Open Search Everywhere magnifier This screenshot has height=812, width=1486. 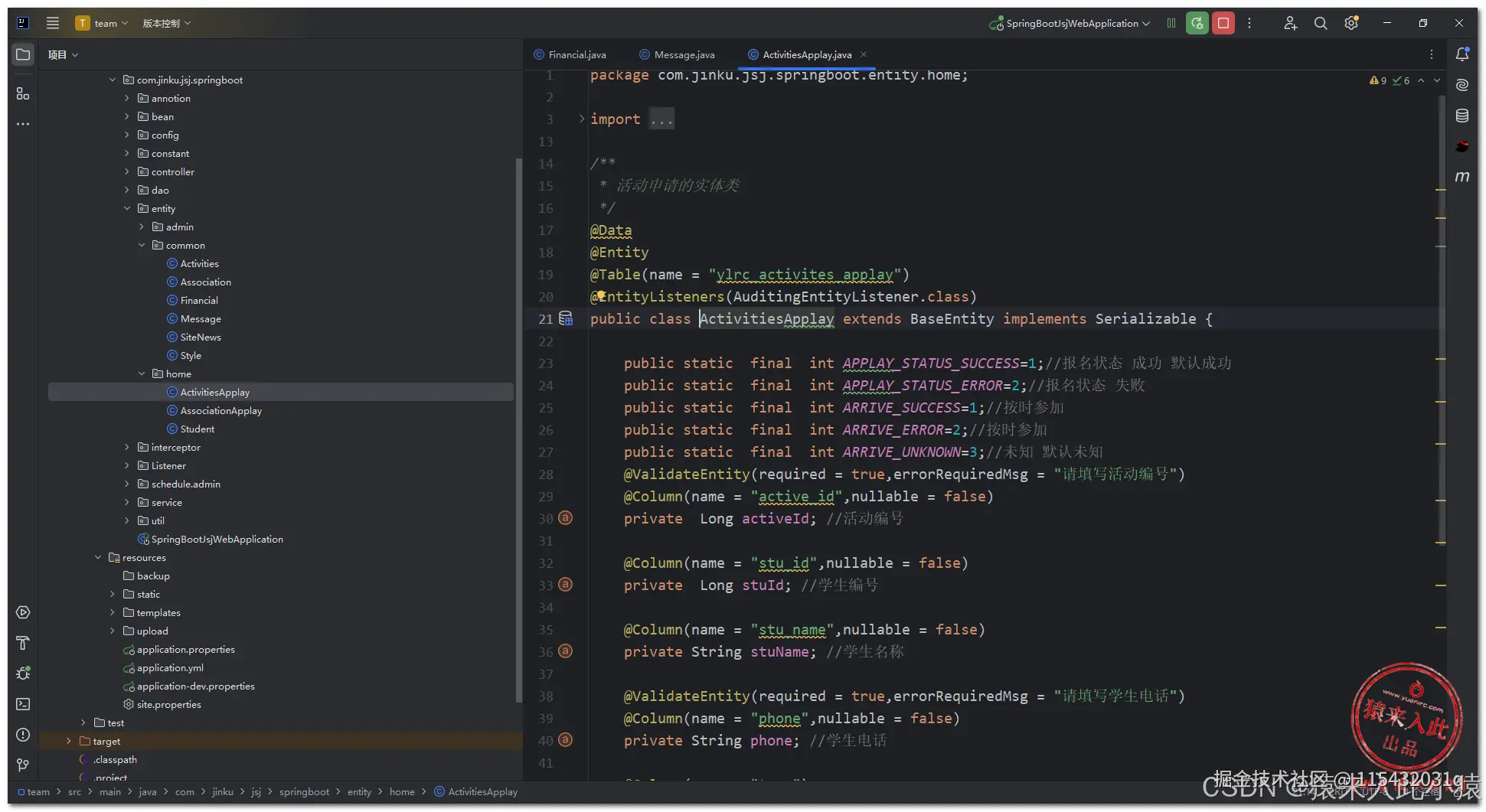[x=1321, y=23]
